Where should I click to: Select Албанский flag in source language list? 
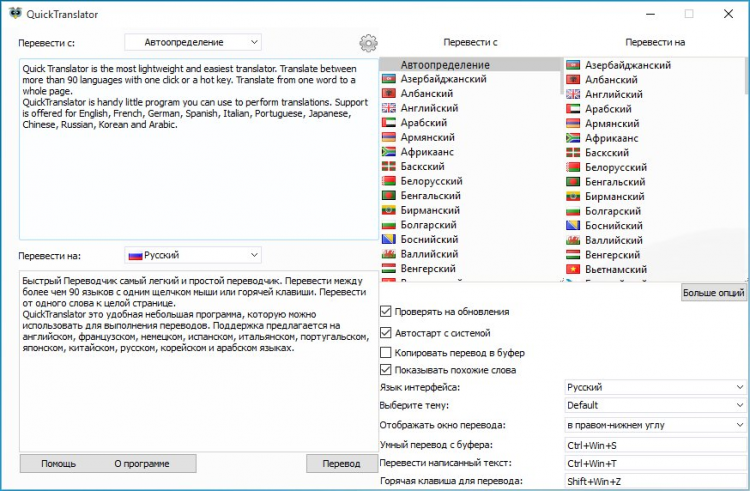388,94
